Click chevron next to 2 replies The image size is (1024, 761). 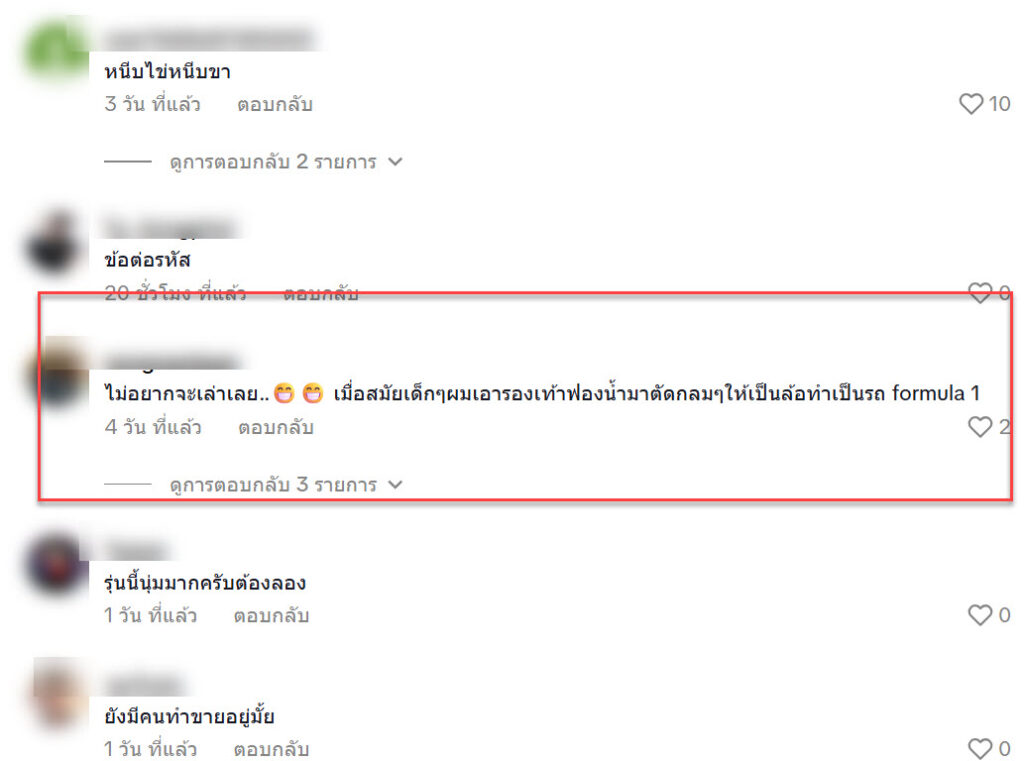coord(395,161)
